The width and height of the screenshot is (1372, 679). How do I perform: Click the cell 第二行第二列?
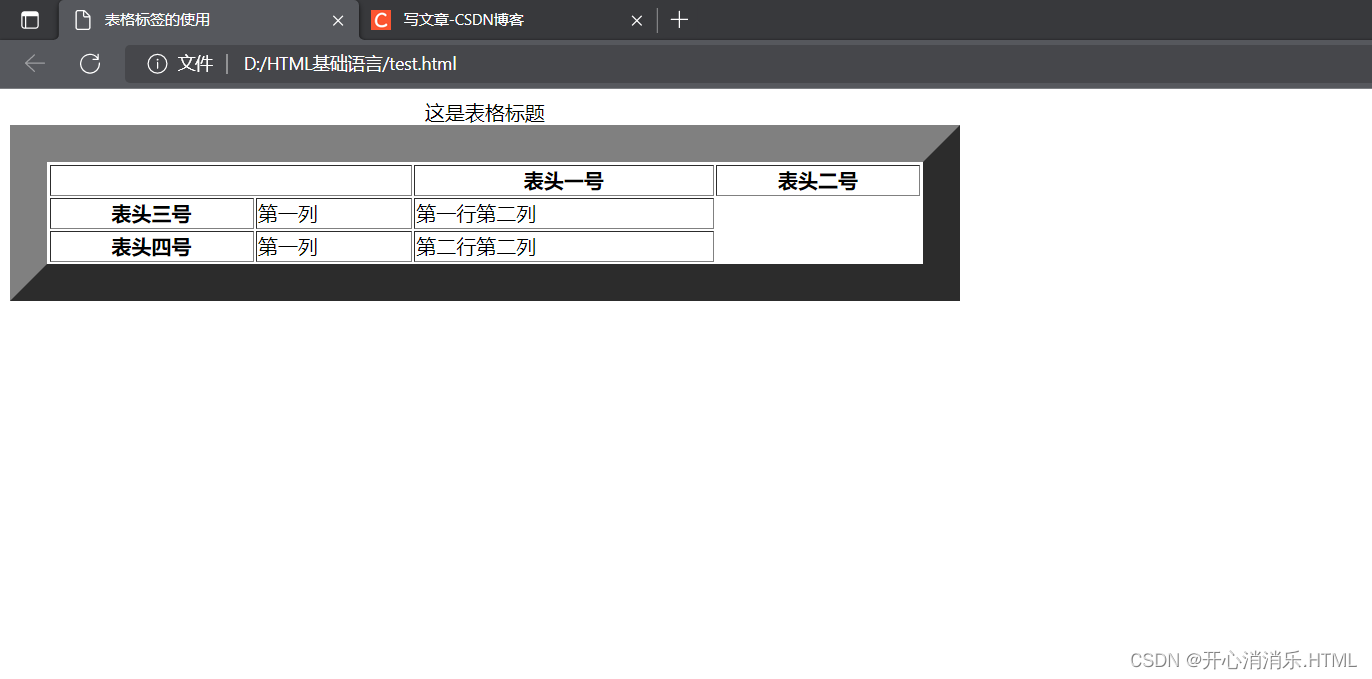point(564,247)
